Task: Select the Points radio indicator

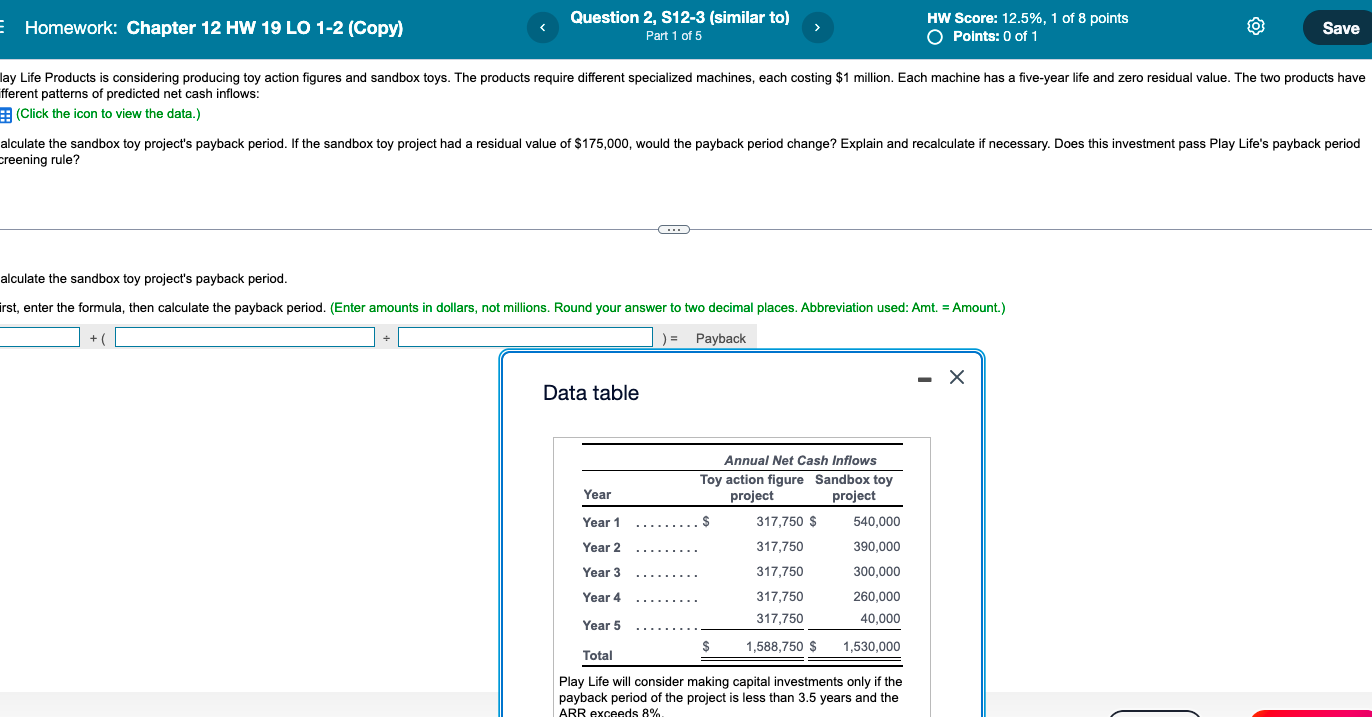Action: tap(935, 37)
